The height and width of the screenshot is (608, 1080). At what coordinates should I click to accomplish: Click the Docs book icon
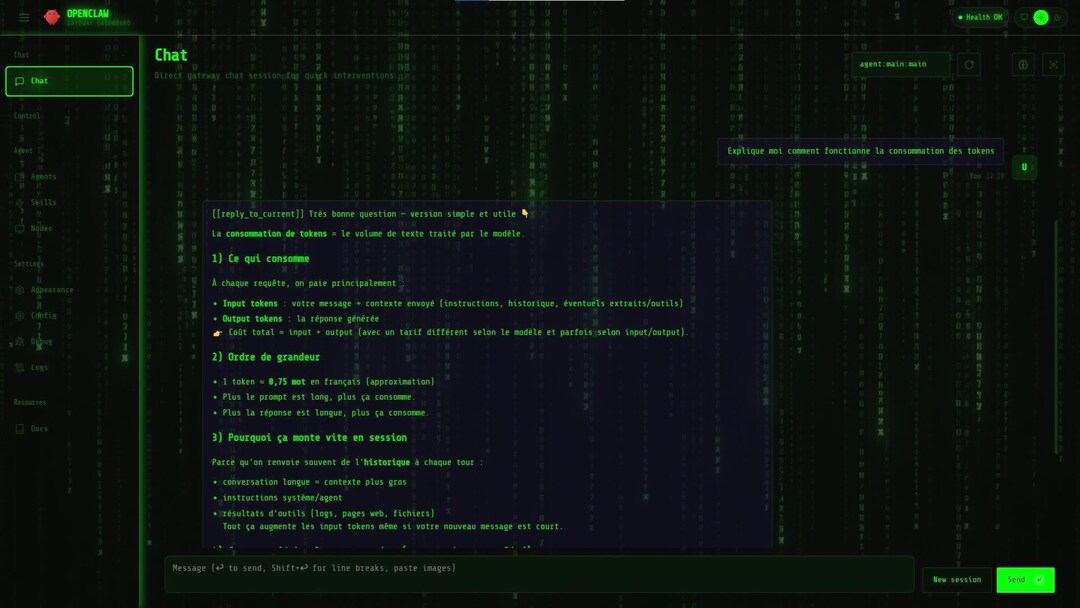click(x=20, y=428)
